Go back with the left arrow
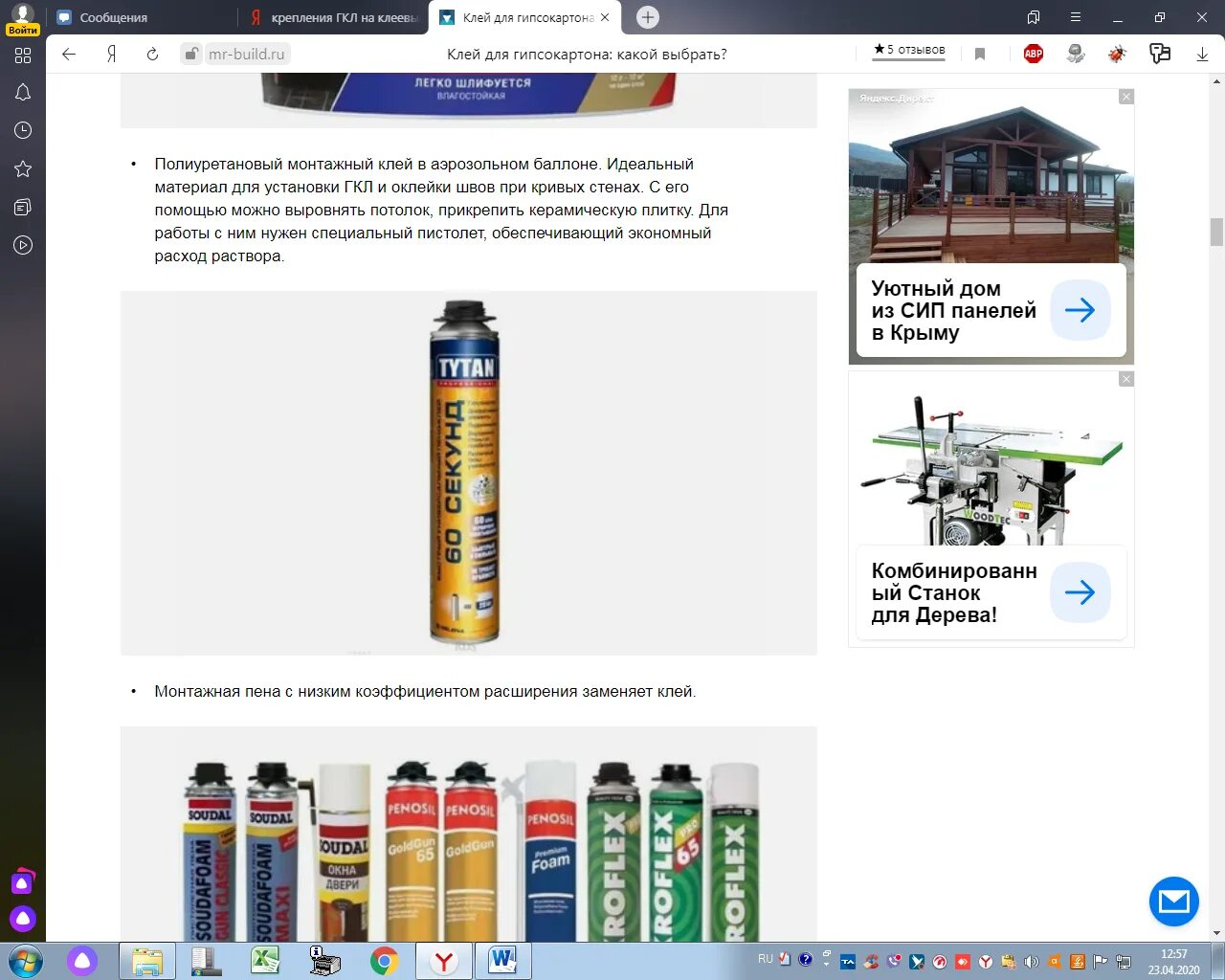Image resolution: width=1225 pixels, height=980 pixels. coord(69,54)
